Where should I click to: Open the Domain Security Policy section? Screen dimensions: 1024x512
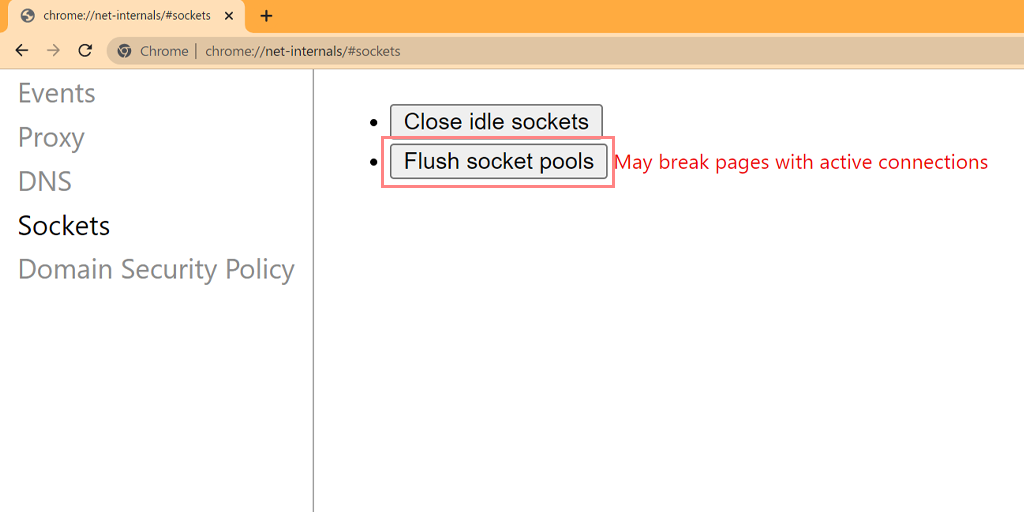point(156,269)
